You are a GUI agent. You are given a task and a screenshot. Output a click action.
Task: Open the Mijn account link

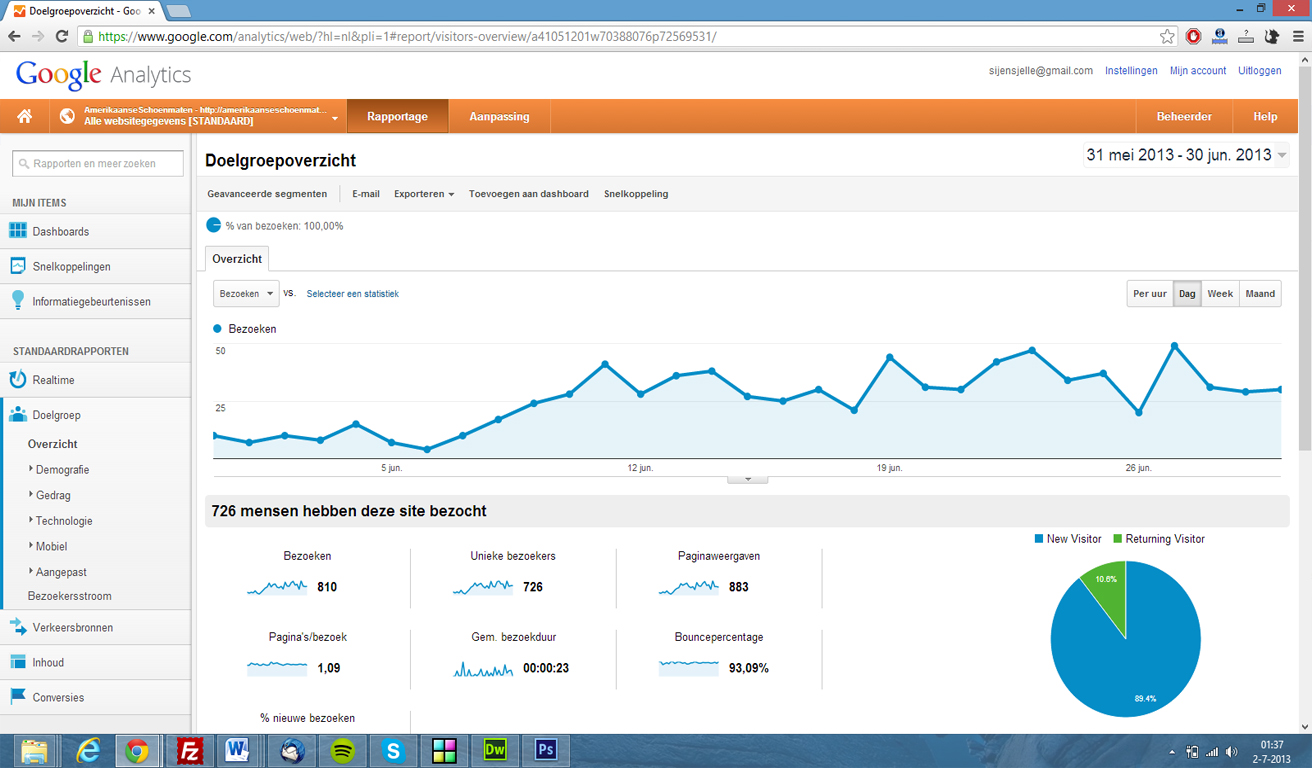pyautogui.click(x=1198, y=71)
